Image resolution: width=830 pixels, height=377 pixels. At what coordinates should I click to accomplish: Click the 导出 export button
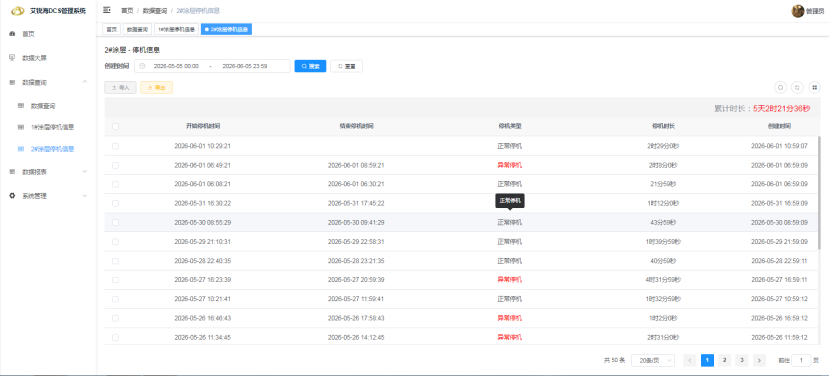coord(157,87)
